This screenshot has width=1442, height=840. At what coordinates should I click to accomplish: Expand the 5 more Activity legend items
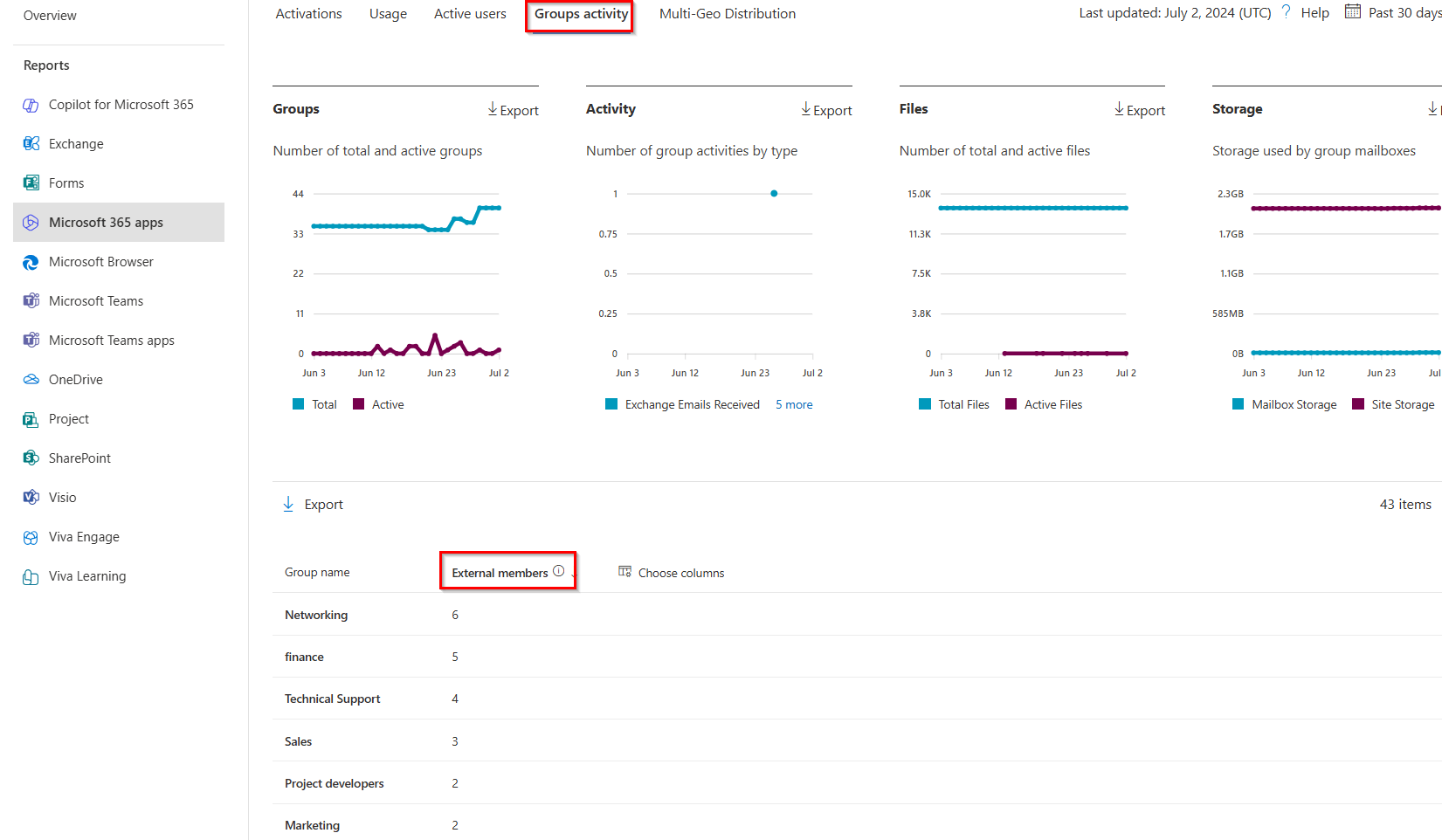pyautogui.click(x=793, y=403)
